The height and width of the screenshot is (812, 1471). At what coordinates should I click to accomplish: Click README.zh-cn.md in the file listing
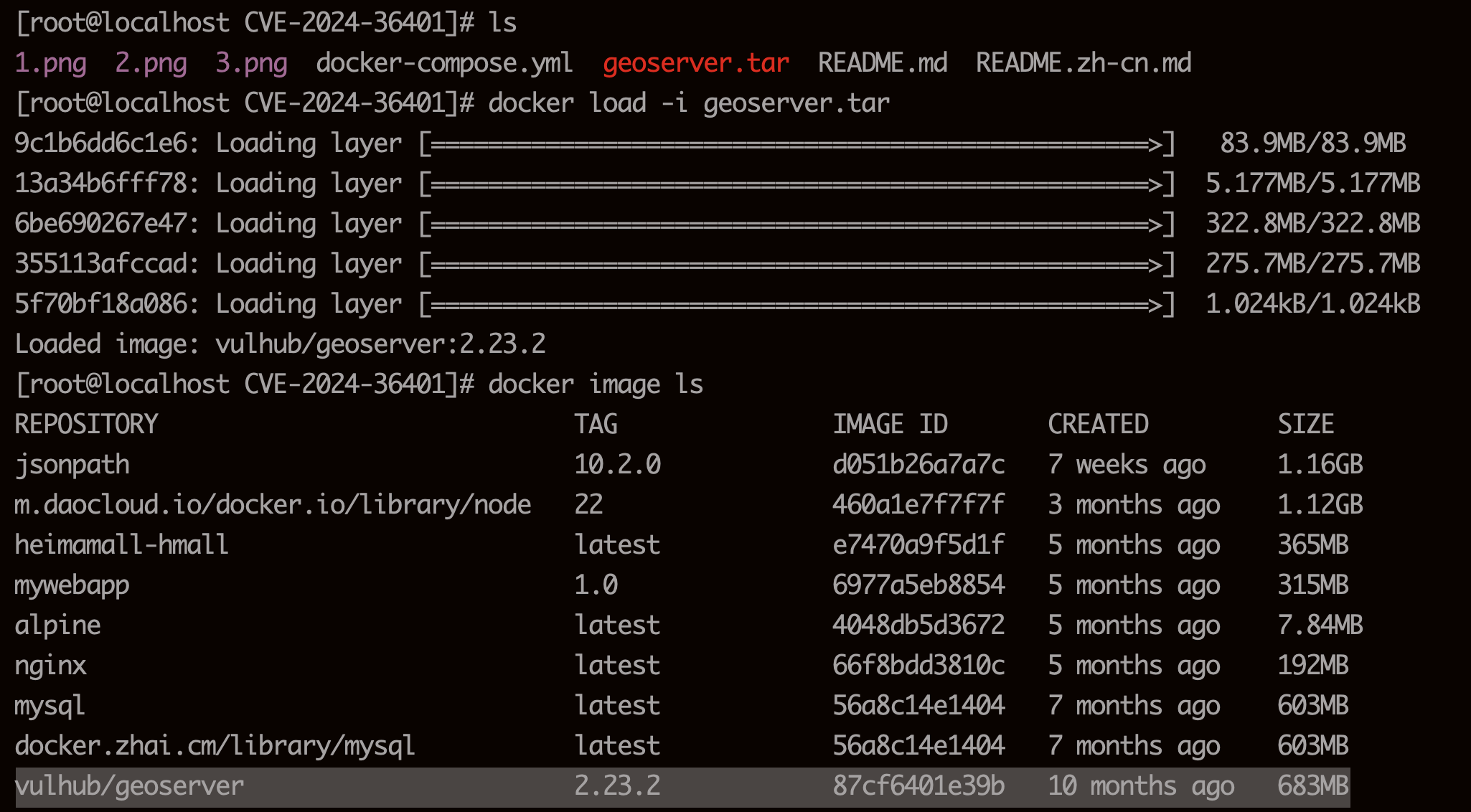pos(1084,63)
